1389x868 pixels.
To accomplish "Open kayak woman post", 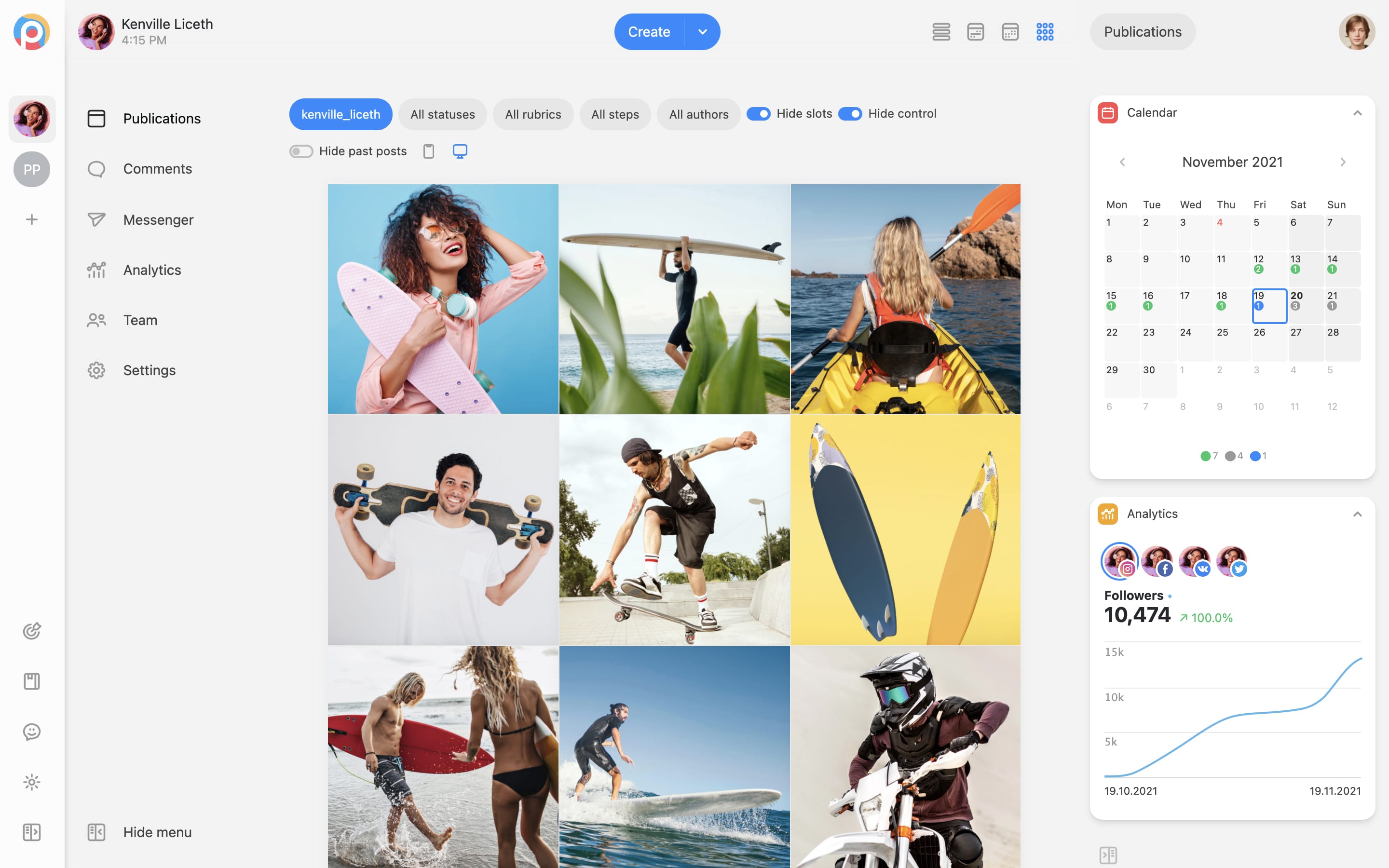I will click(905, 298).
